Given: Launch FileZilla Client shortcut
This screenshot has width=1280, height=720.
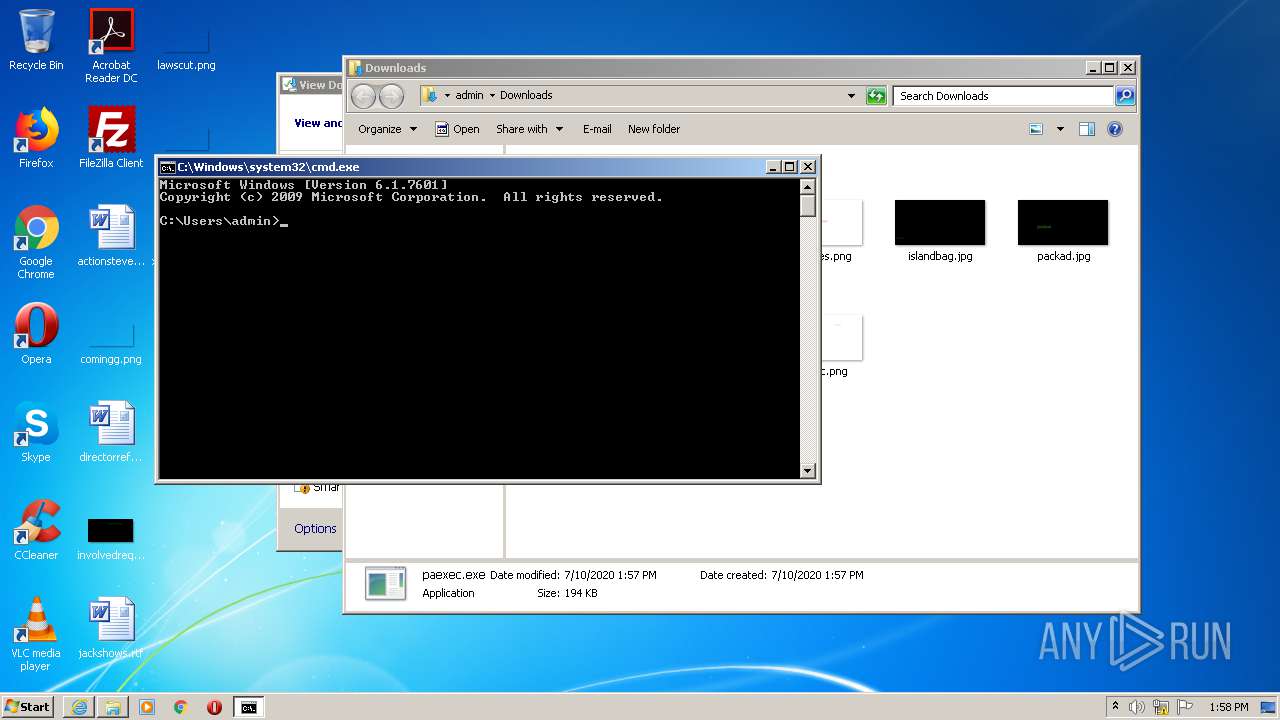Looking at the screenshot, I should pos(111,138).
